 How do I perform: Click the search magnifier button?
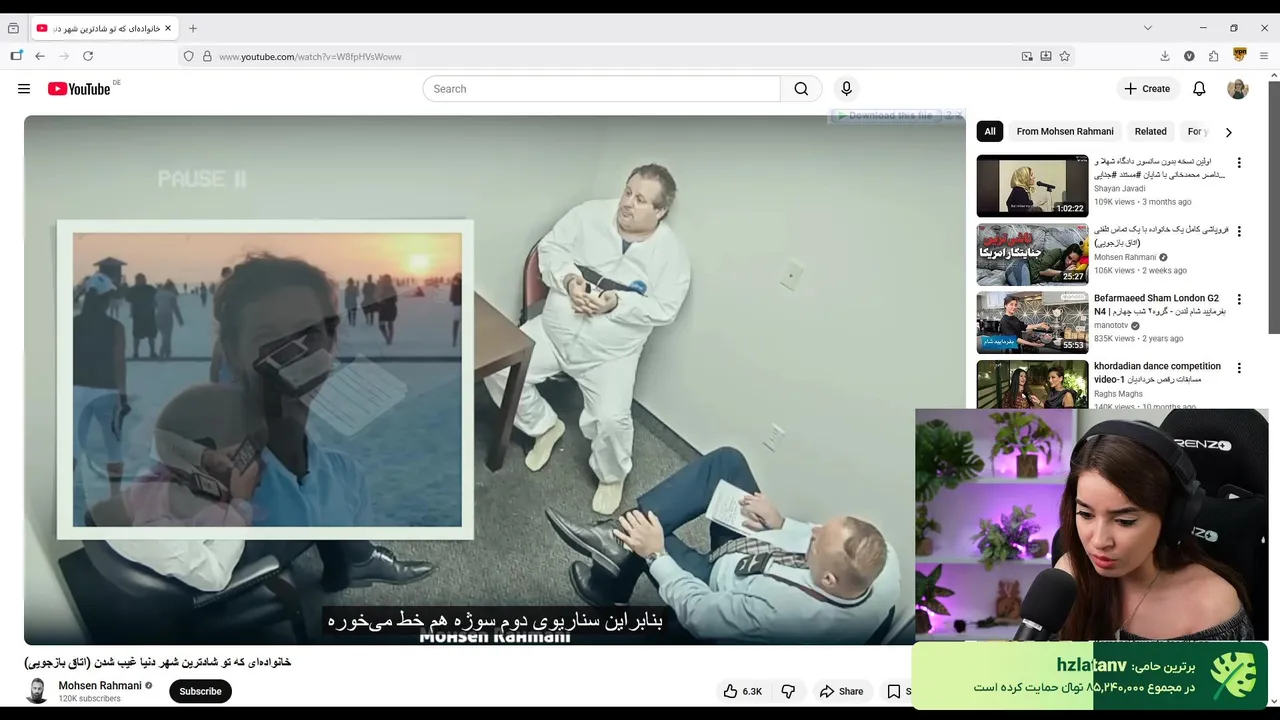coord(801,89)
